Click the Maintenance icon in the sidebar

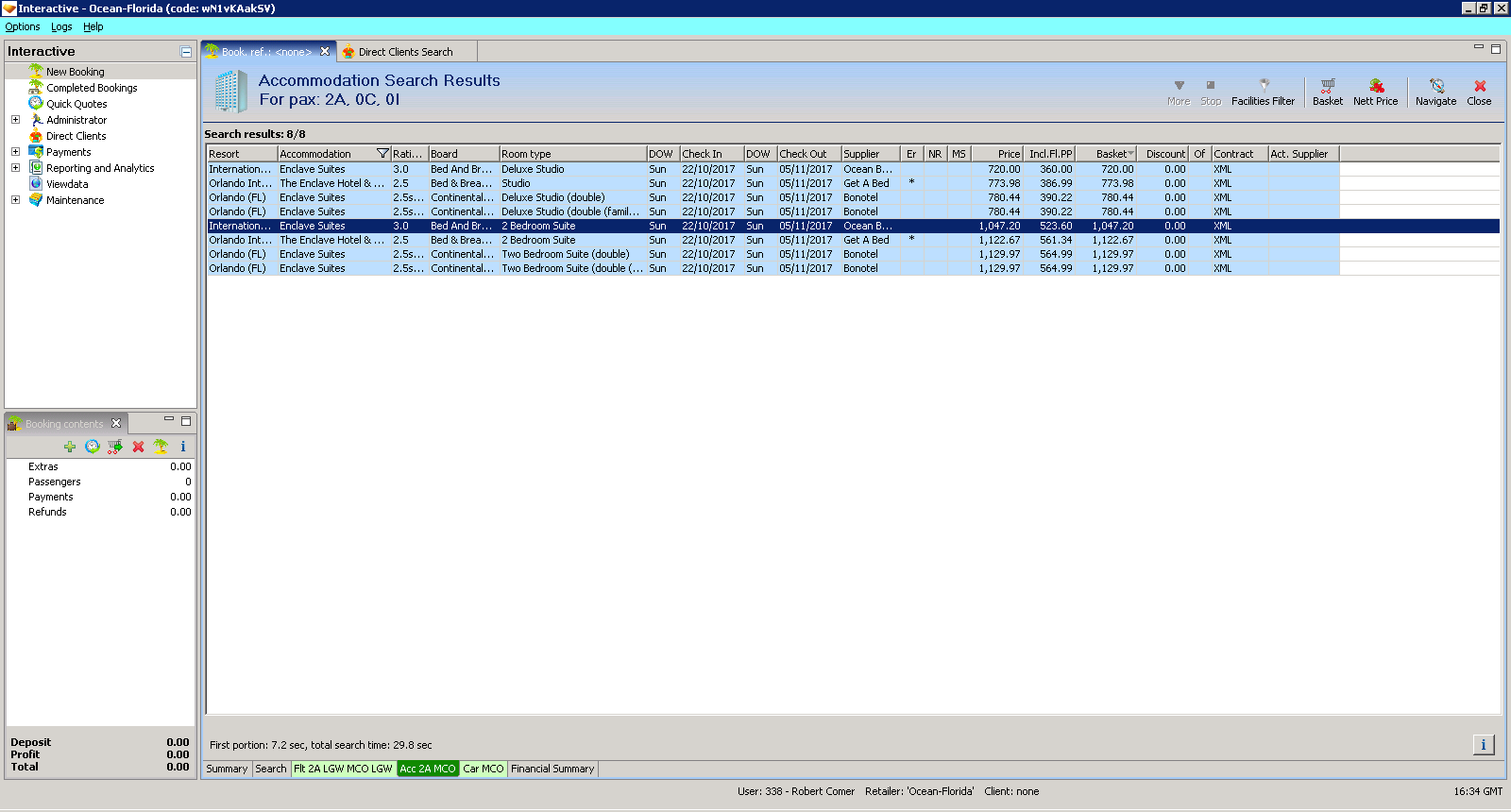pyautogui.click(x=36, y=200)
